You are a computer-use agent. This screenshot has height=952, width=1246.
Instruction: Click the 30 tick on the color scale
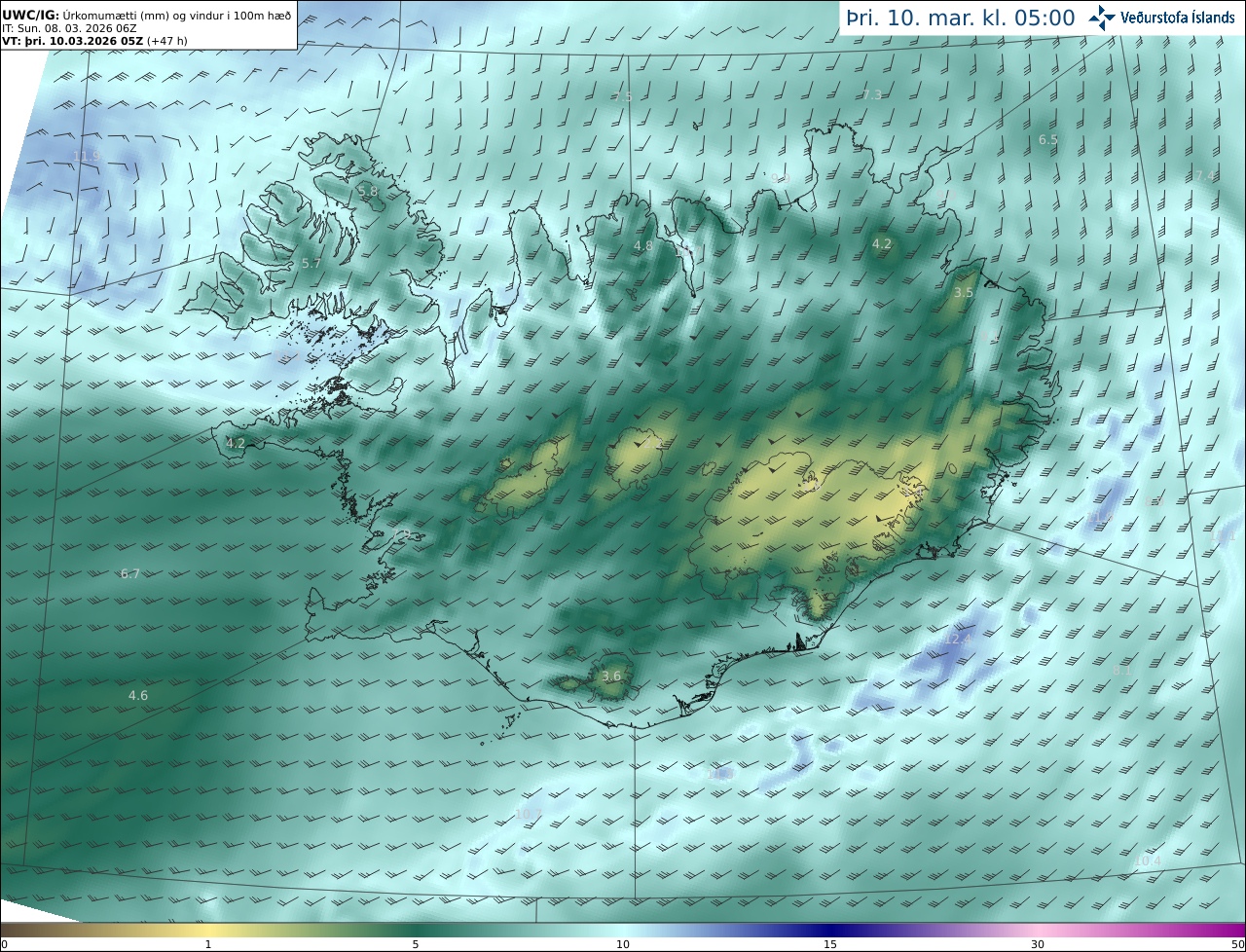click(x=1038, y=944)
